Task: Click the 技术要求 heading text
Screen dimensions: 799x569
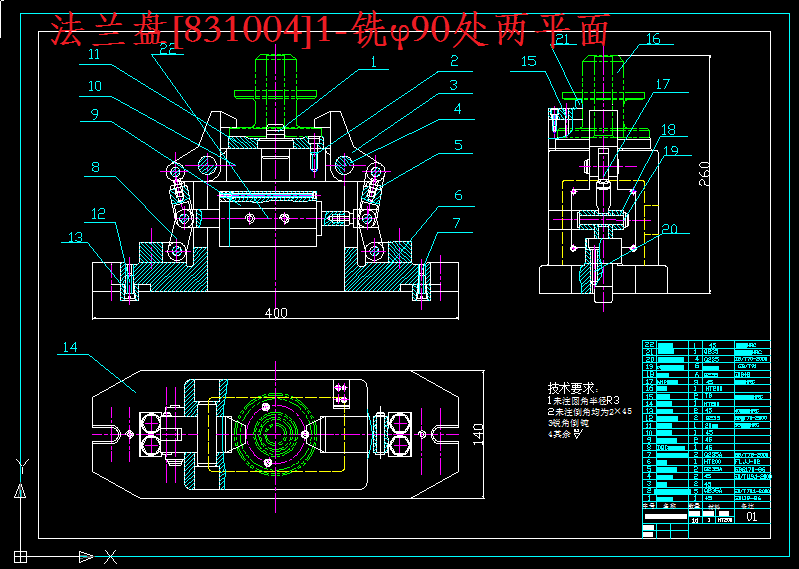Action: click(x=574, y=388)
